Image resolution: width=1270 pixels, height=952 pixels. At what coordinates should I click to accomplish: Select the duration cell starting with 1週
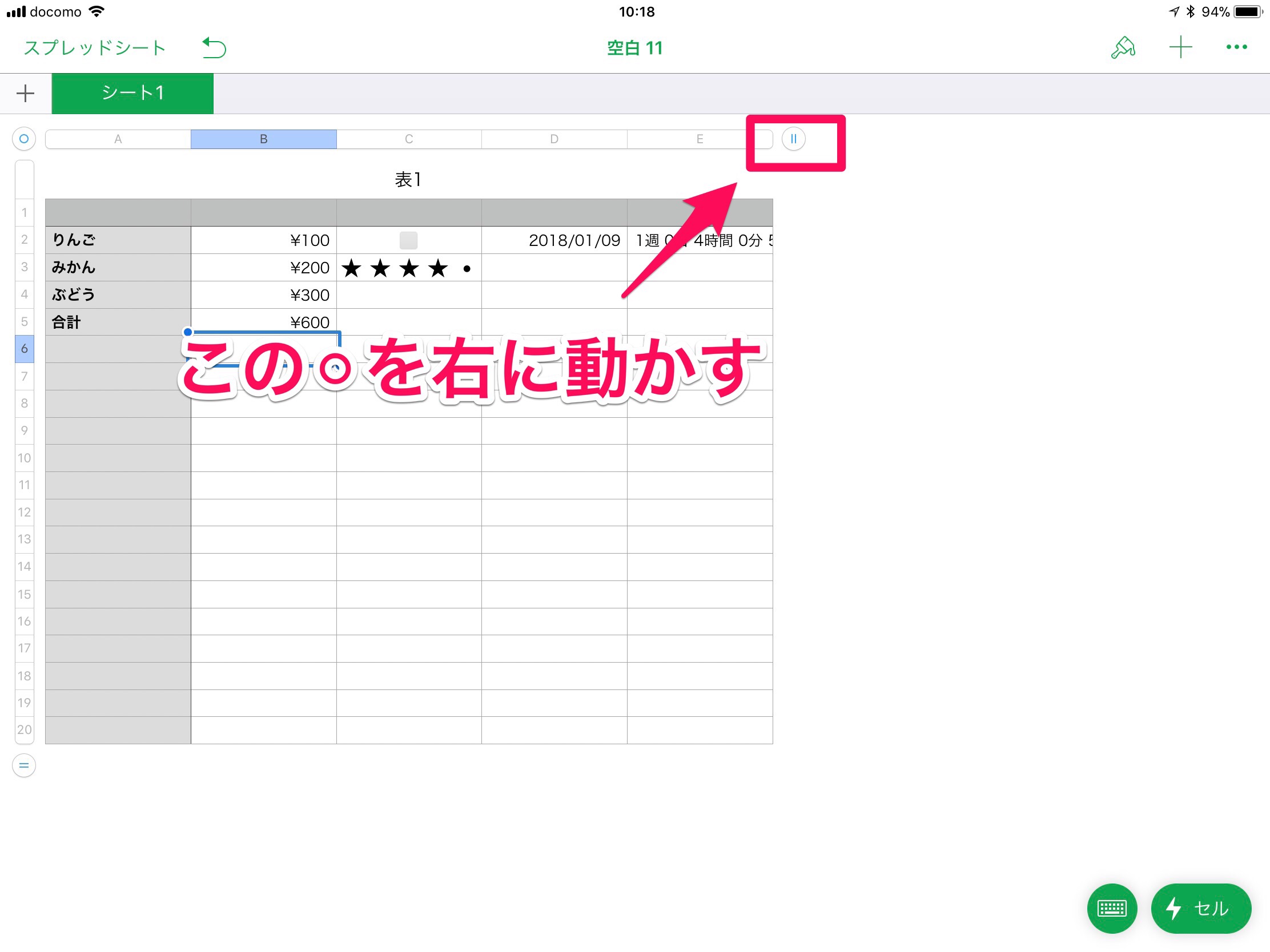point(700,240)
